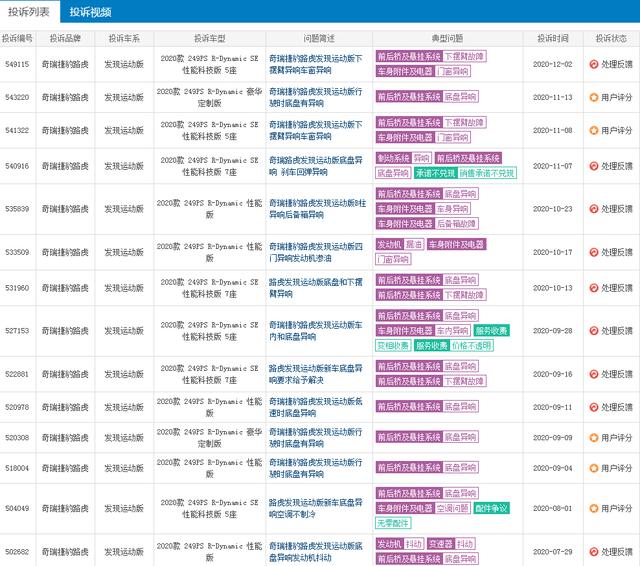Click the 空调问题 tag in row 504049
This screenshot has height=566, width=640.
click(x=453, y=508)
